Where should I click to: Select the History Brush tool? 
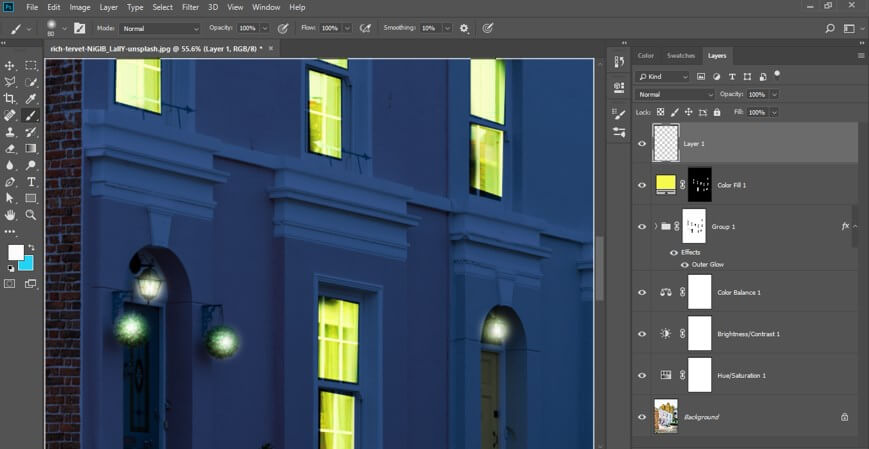click(x=31, y=132)
